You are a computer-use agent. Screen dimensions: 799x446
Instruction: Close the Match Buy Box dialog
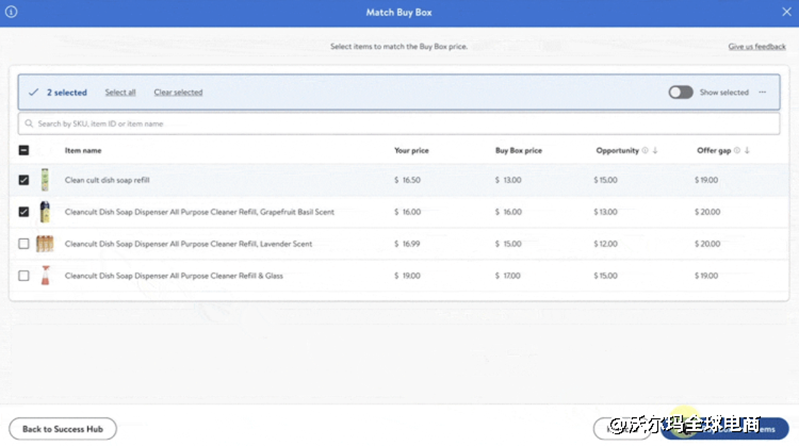(x=786, y=12)
